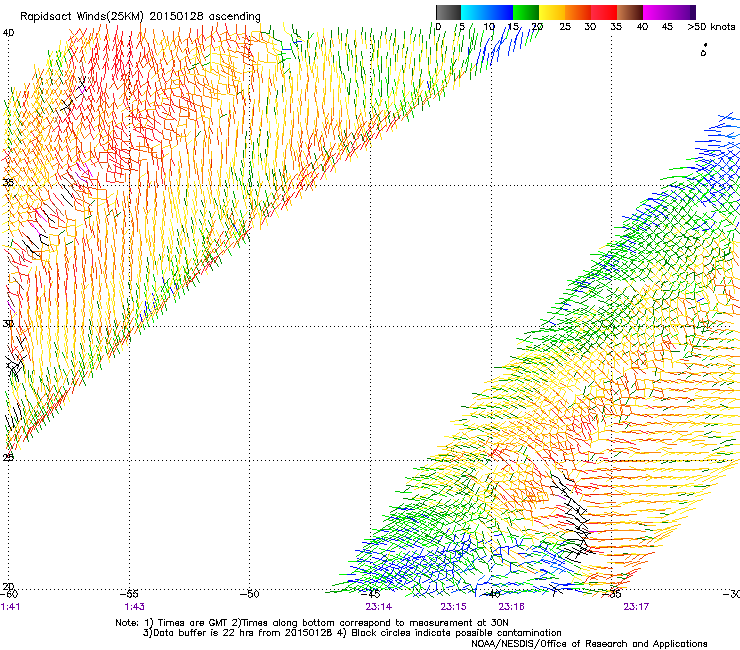Click the "25" knots legend label under colorbar

tap(565, 26)
